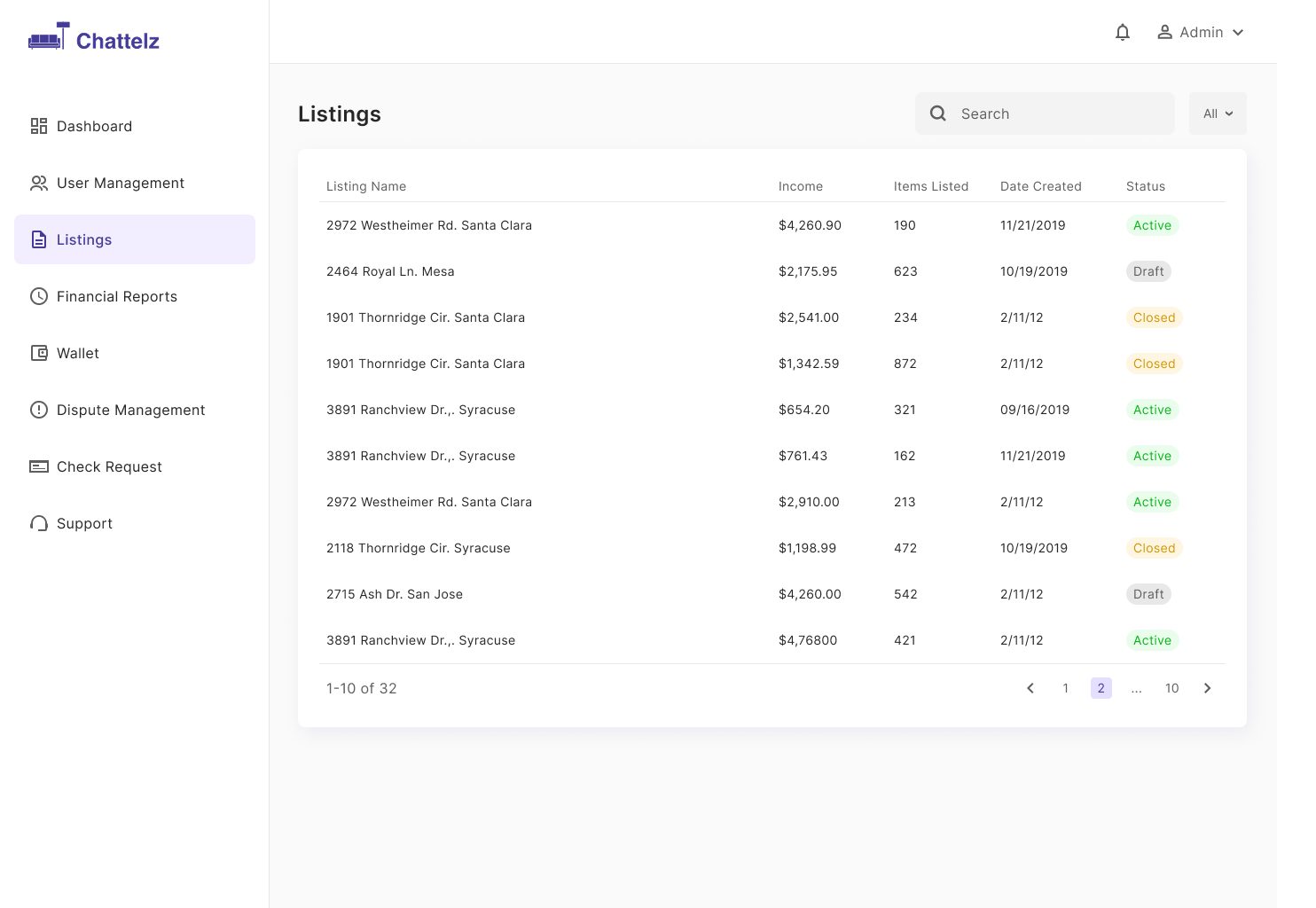The width and height of the screenshot is (1316, 908).
Task: Click the Financial Reports clock icon
Action: 39,296
